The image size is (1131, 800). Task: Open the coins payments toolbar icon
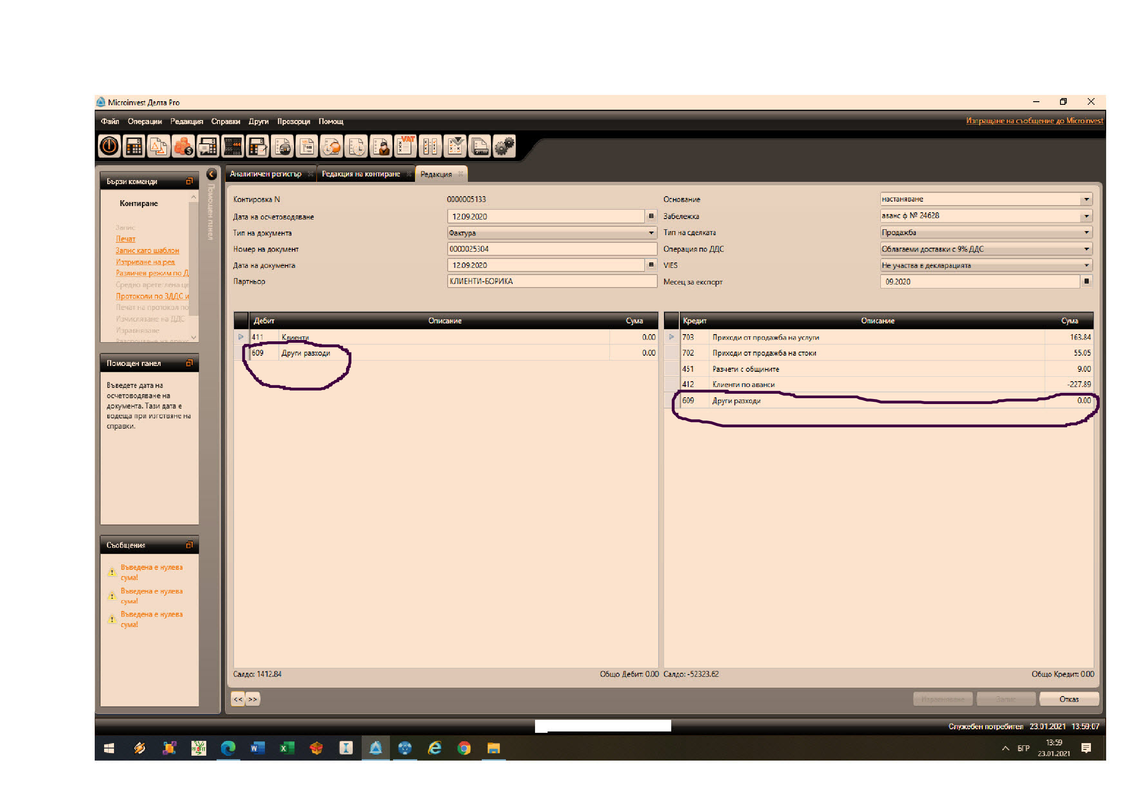183,146
